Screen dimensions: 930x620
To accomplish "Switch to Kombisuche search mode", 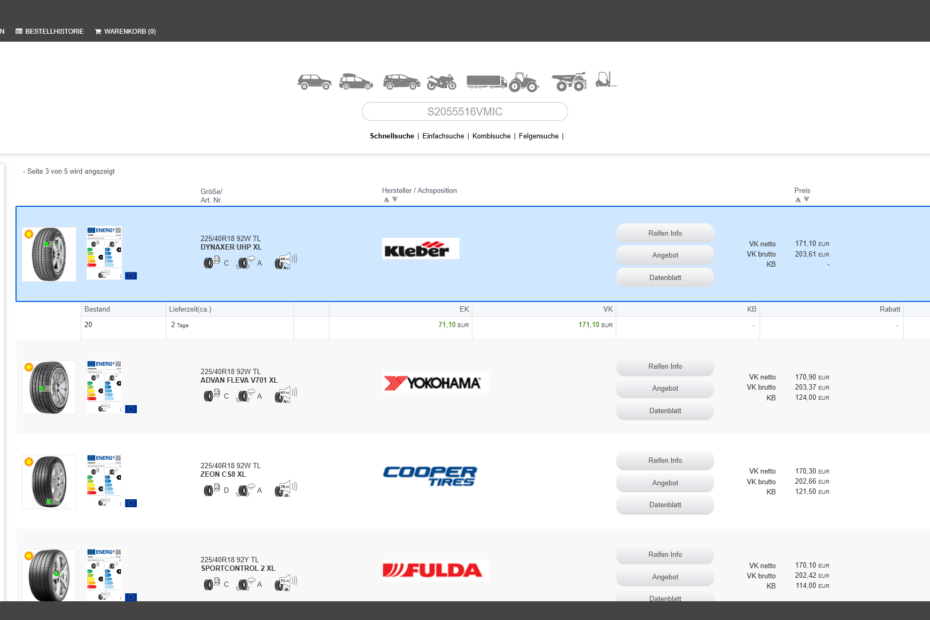I will tap(491, 136).
